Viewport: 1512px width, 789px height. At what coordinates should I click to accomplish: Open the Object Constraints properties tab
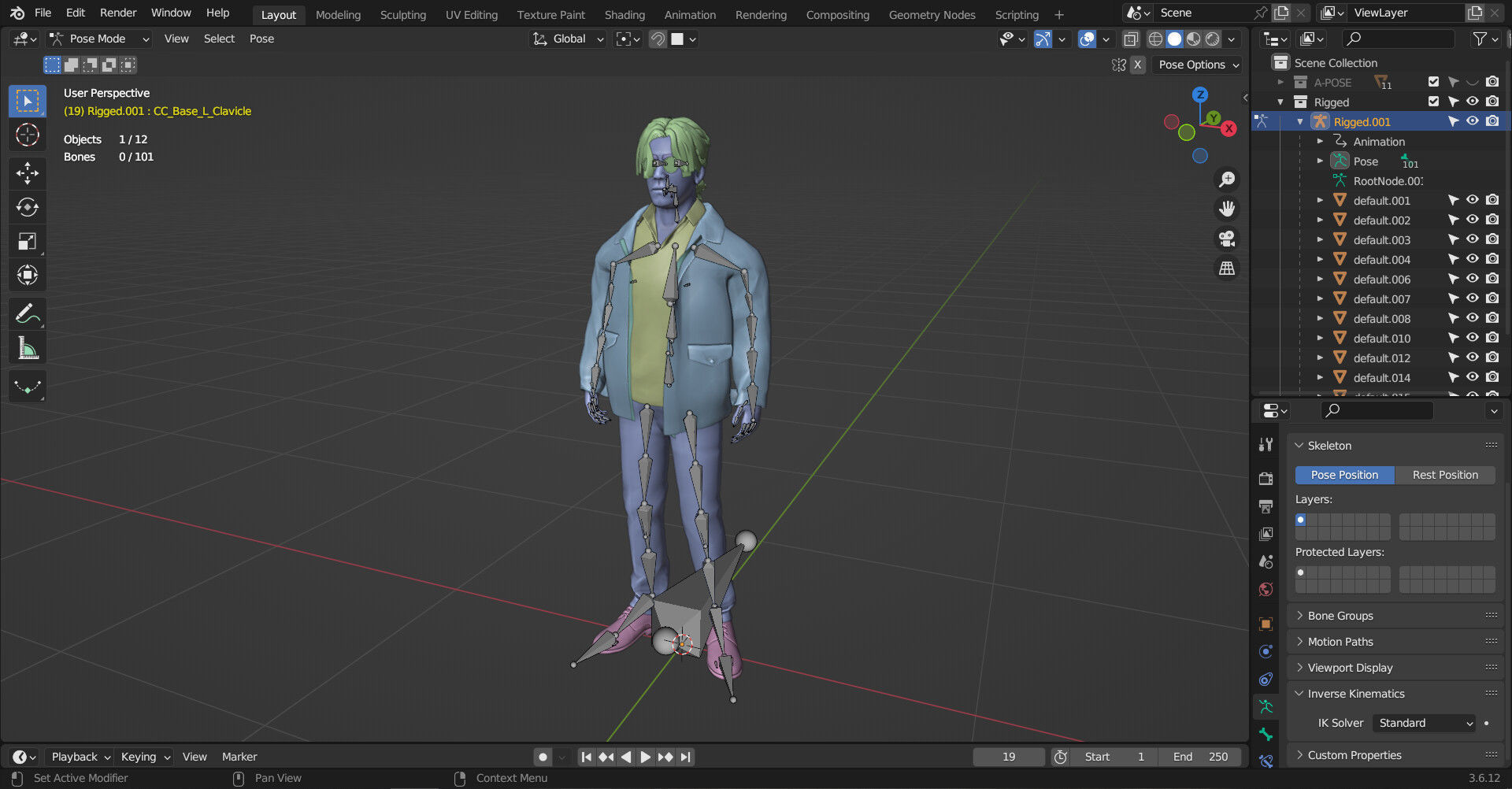(x=1266, y=679)
